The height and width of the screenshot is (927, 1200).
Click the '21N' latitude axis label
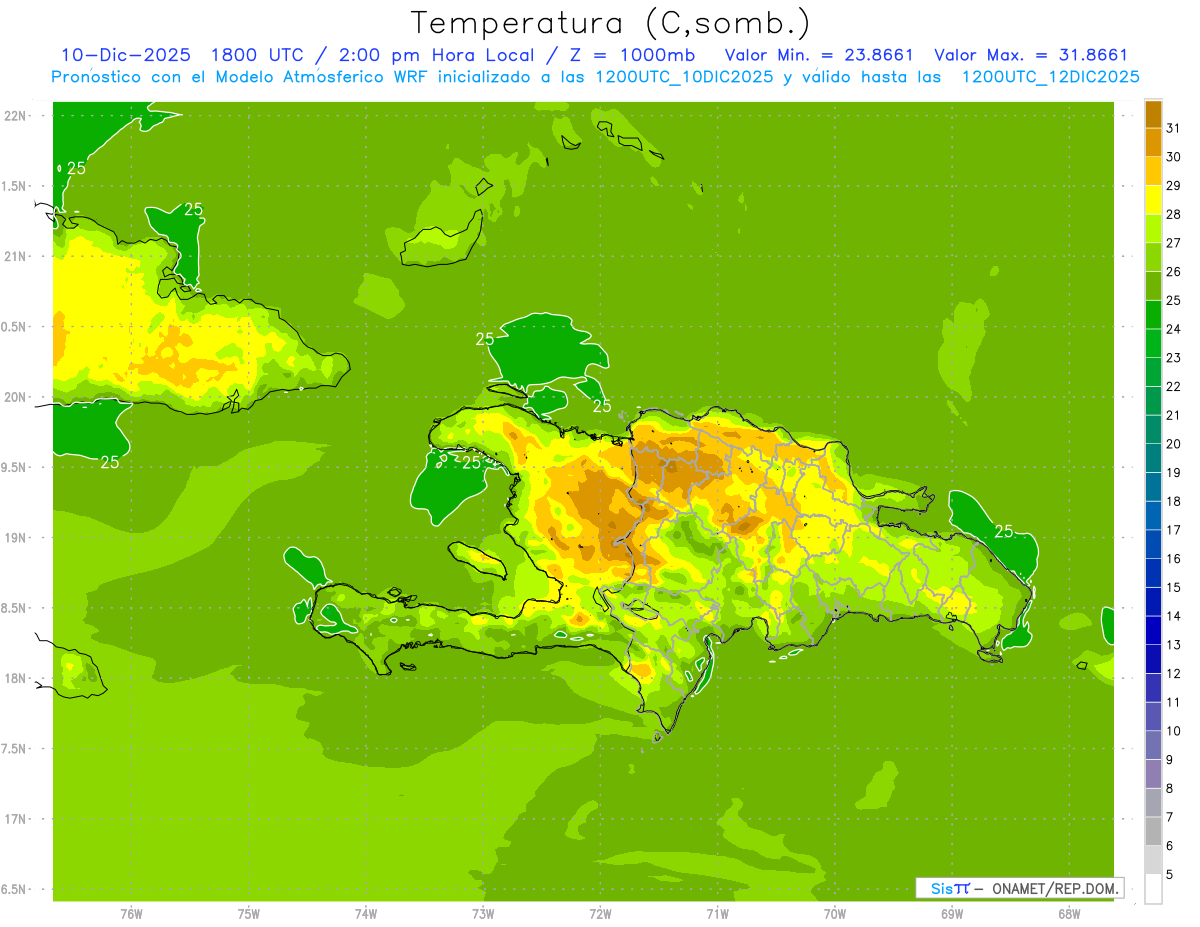(16, 256)
